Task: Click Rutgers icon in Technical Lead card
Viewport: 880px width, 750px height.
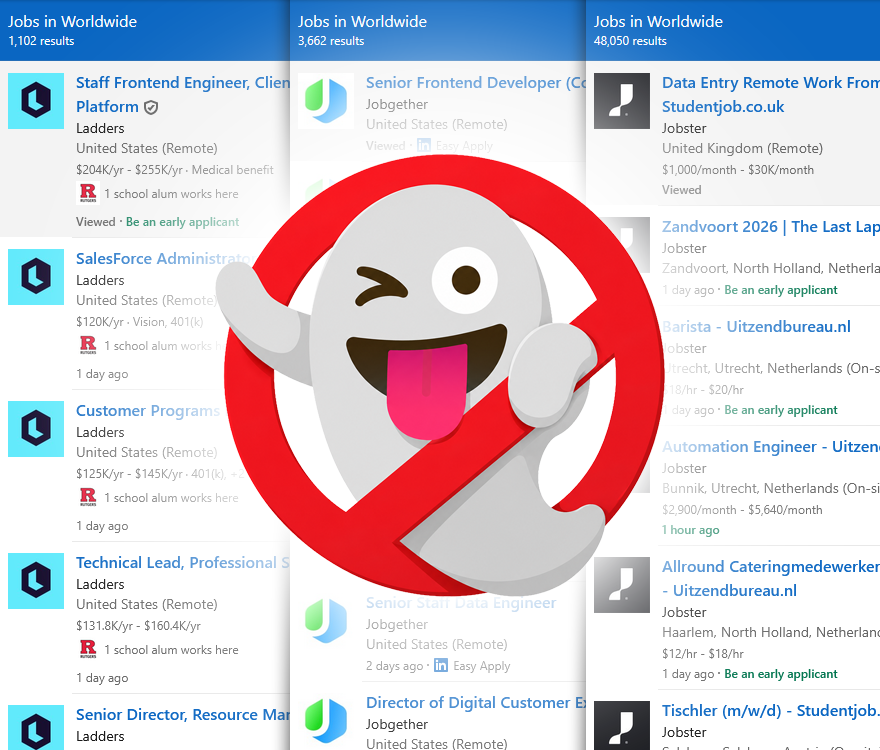Action: click(x=88, y=650)
